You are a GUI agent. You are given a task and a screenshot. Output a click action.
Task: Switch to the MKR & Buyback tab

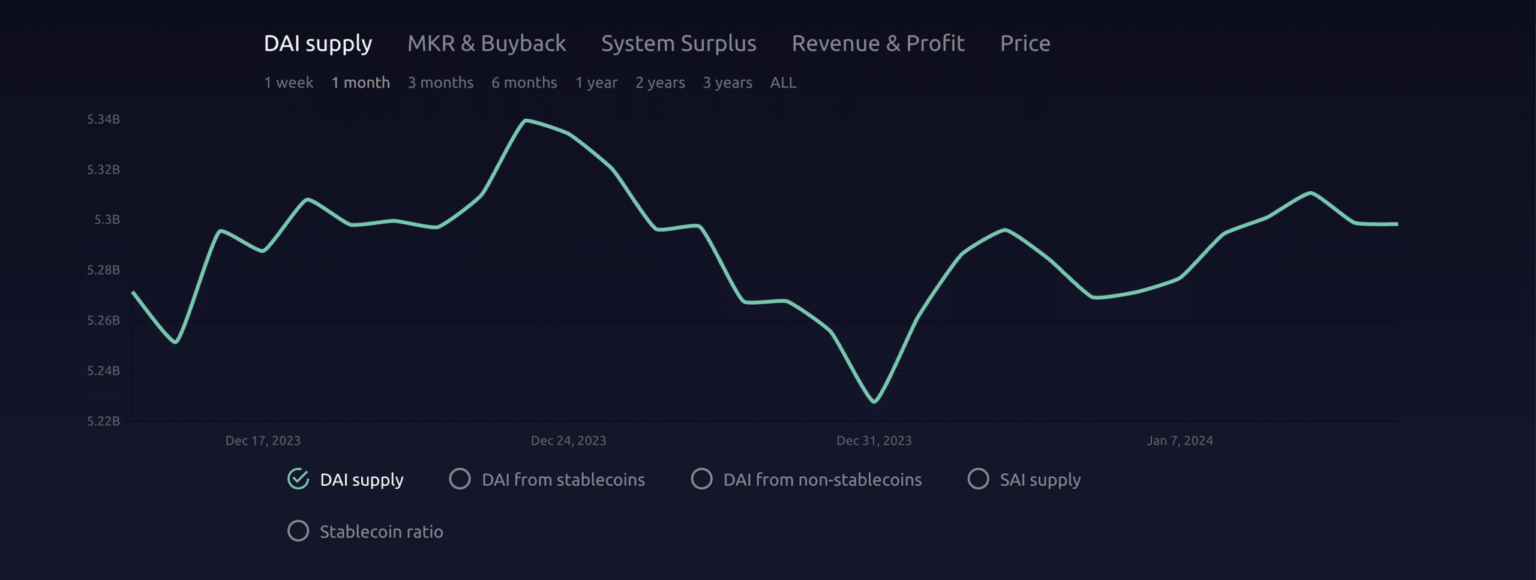[x=486, y=43]
